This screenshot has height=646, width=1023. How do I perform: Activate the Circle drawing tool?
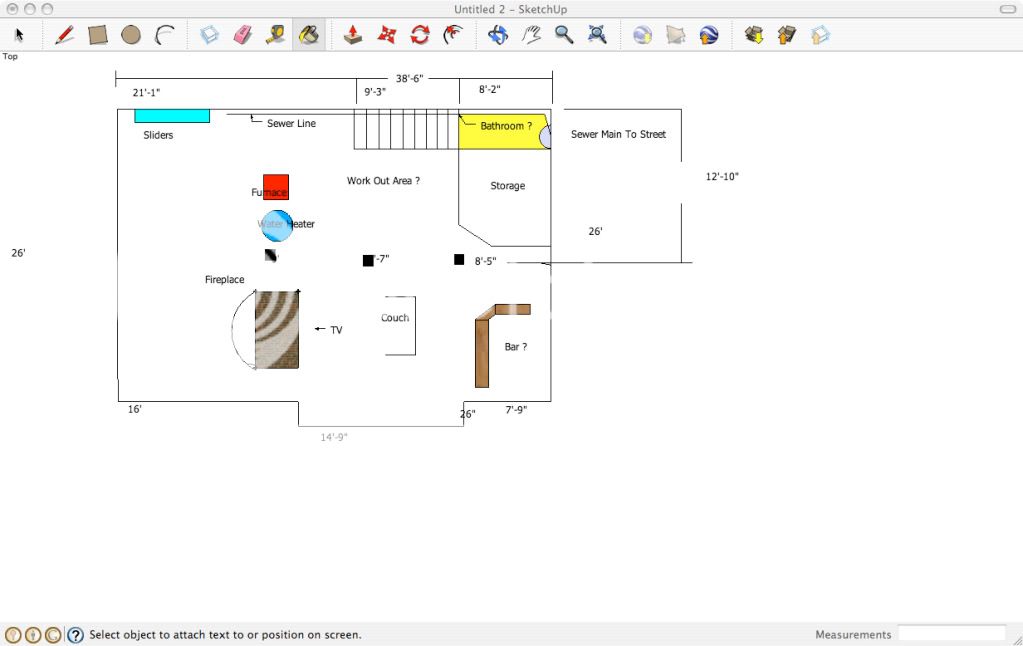click(131, 35)
